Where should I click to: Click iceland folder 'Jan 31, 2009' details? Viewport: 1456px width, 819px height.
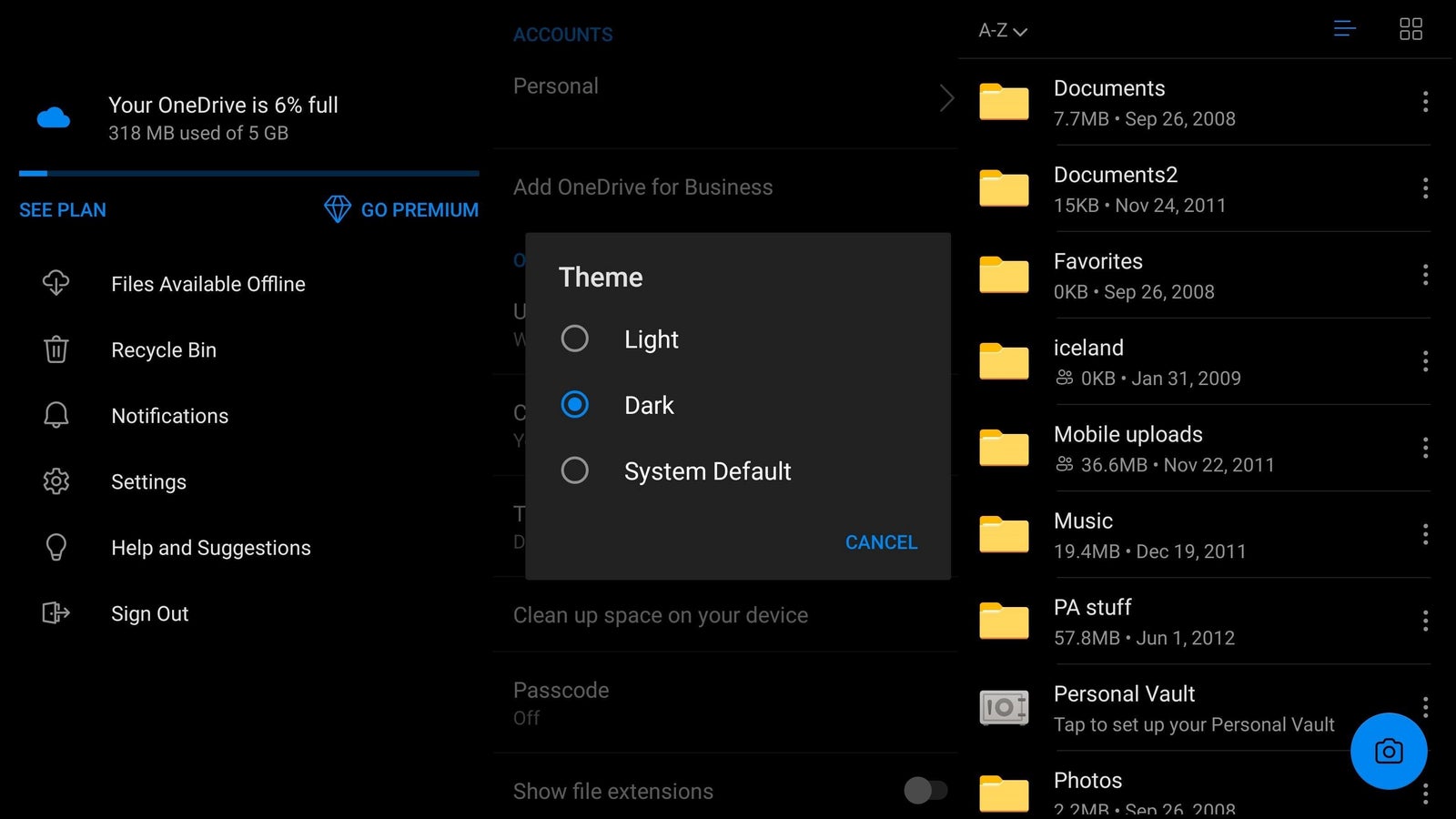1186,379
